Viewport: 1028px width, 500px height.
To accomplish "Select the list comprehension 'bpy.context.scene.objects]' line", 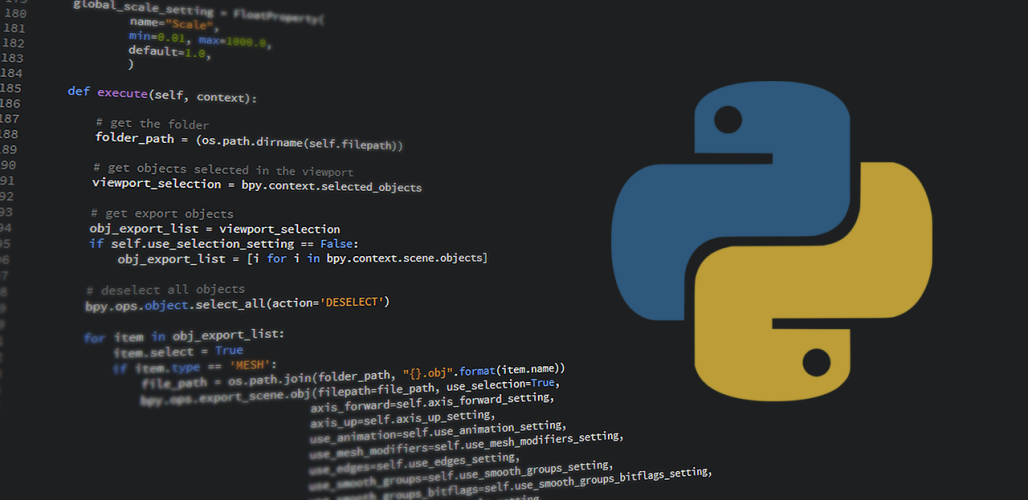I will pyautogui.click(x=303, y=258).
